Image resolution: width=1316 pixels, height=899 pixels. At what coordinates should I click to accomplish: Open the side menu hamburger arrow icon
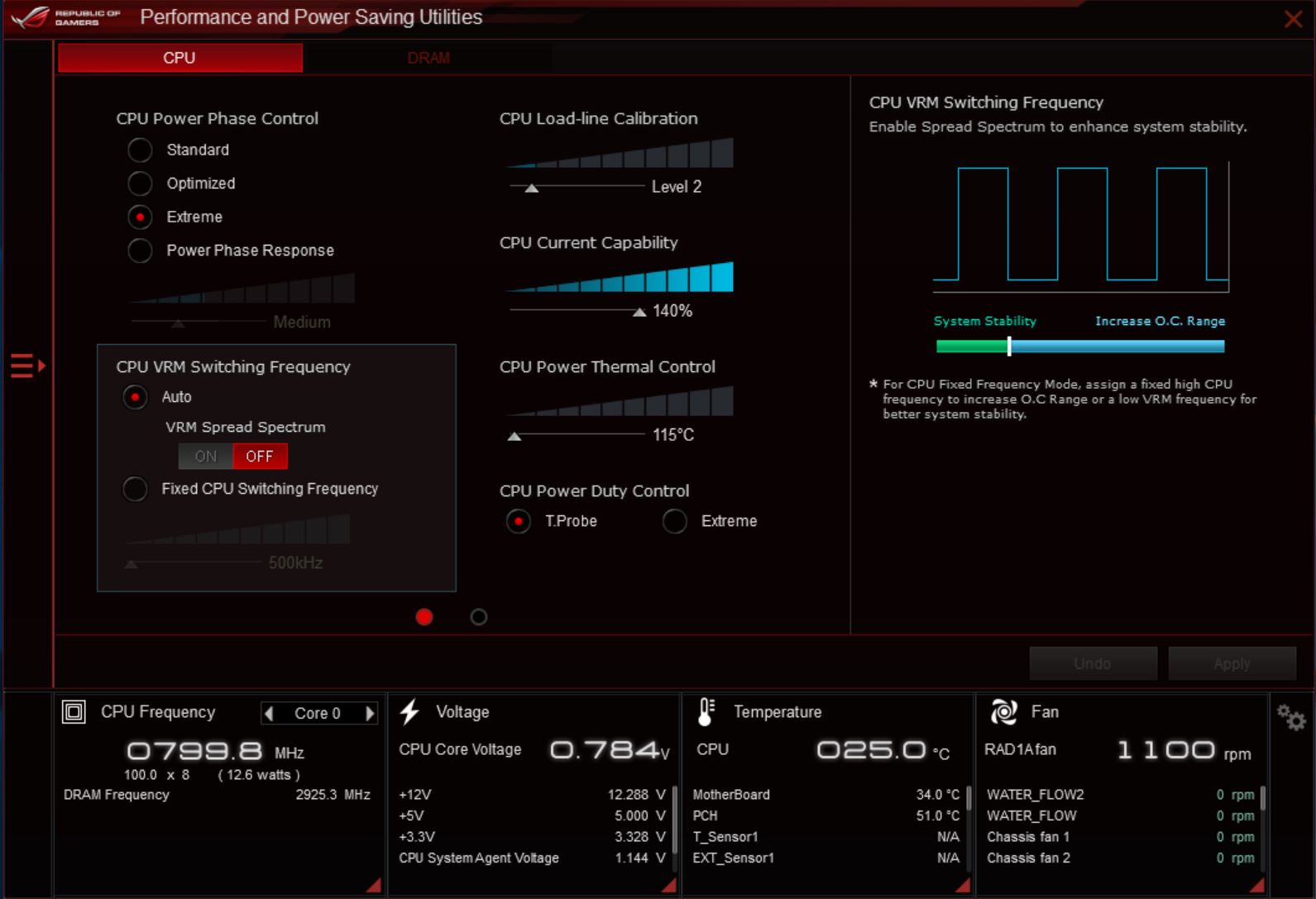pos(27,366)
